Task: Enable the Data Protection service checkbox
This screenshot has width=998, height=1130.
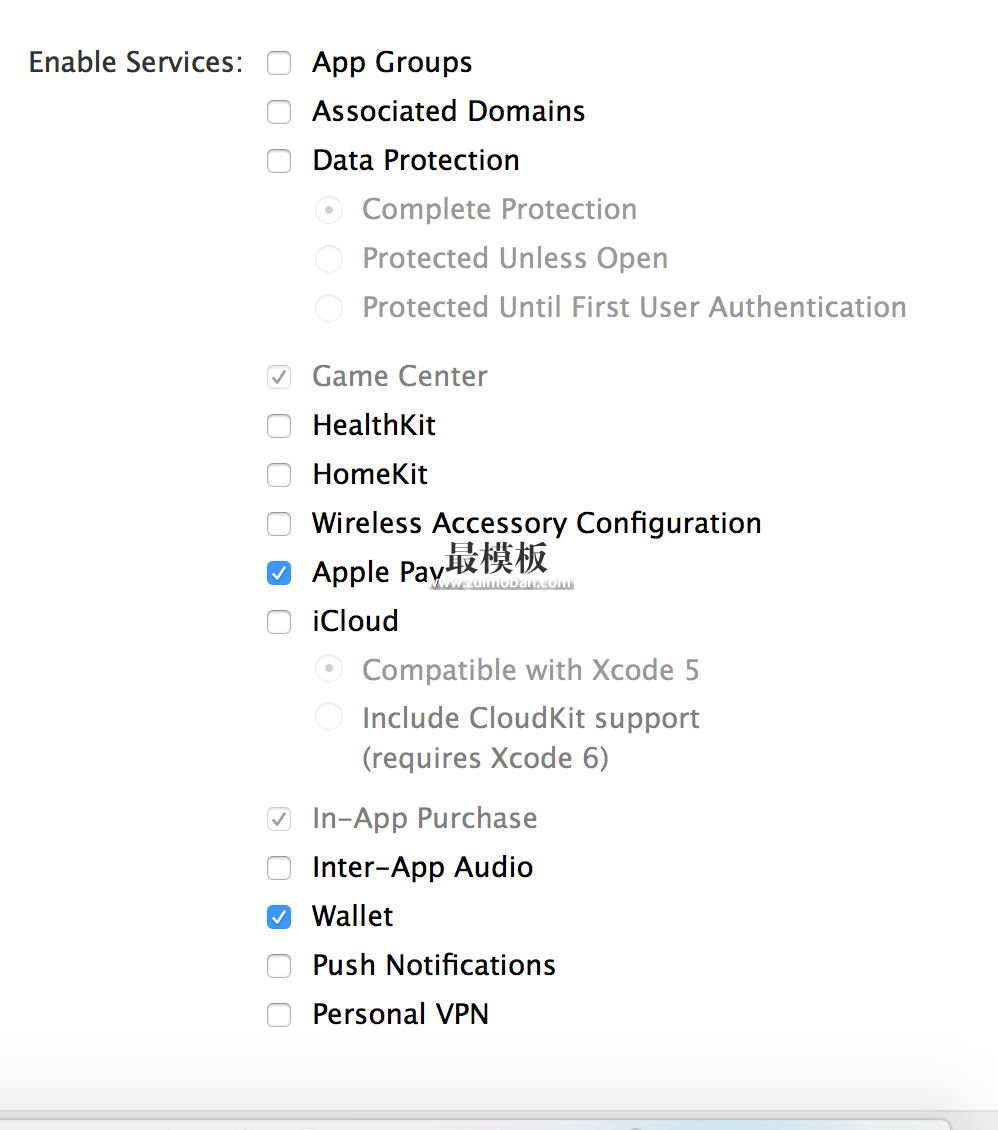Action: [x=279, y=161]
